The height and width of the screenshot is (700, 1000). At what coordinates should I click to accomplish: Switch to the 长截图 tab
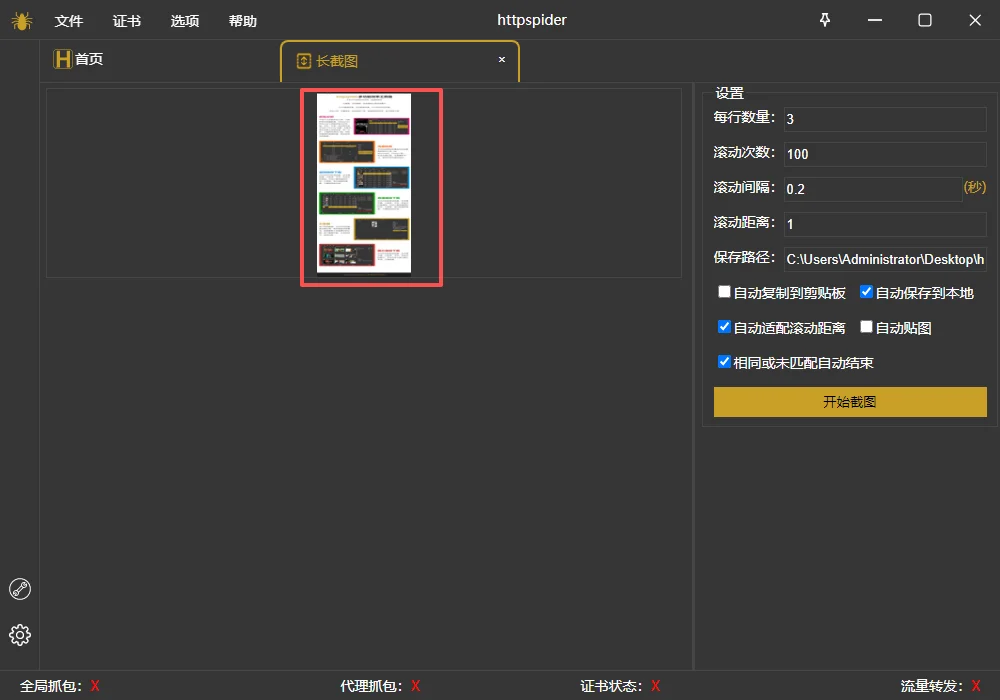(400, 61)
